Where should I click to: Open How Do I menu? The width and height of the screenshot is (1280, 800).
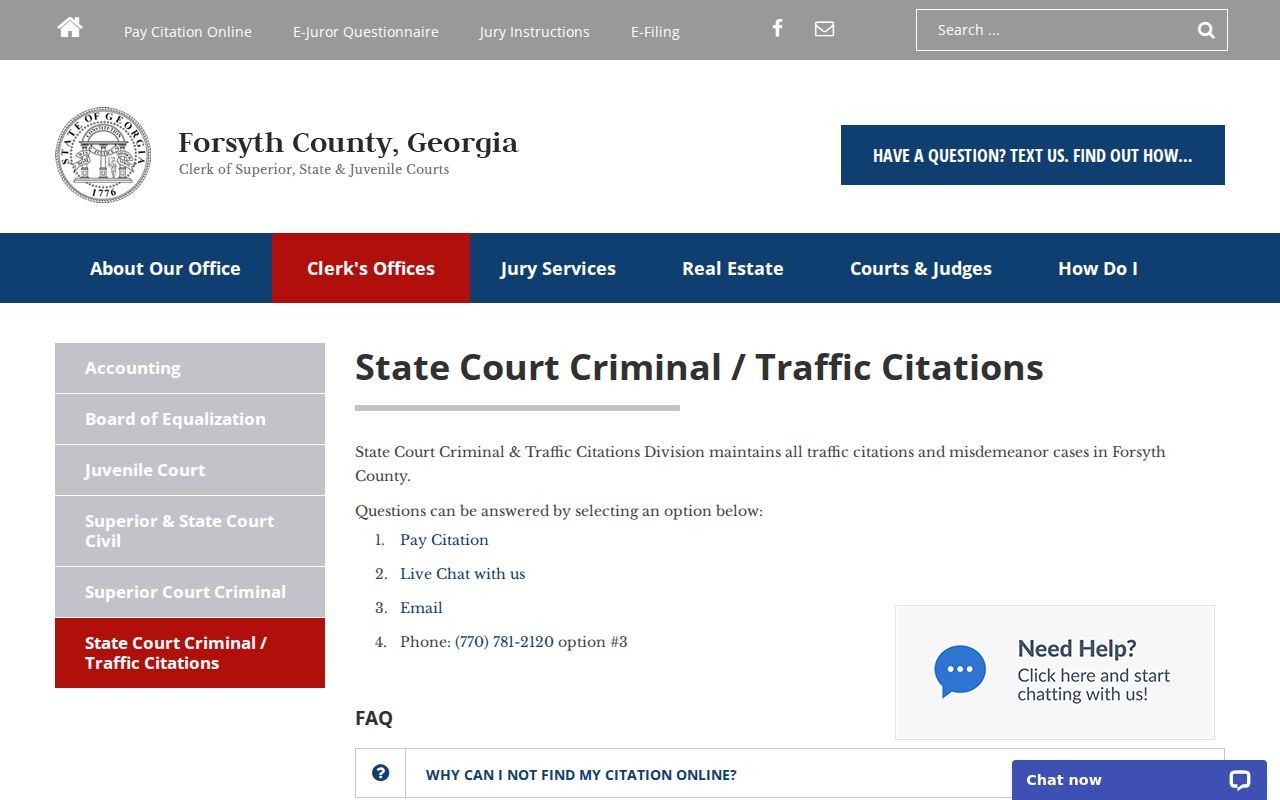[1098, 268]
